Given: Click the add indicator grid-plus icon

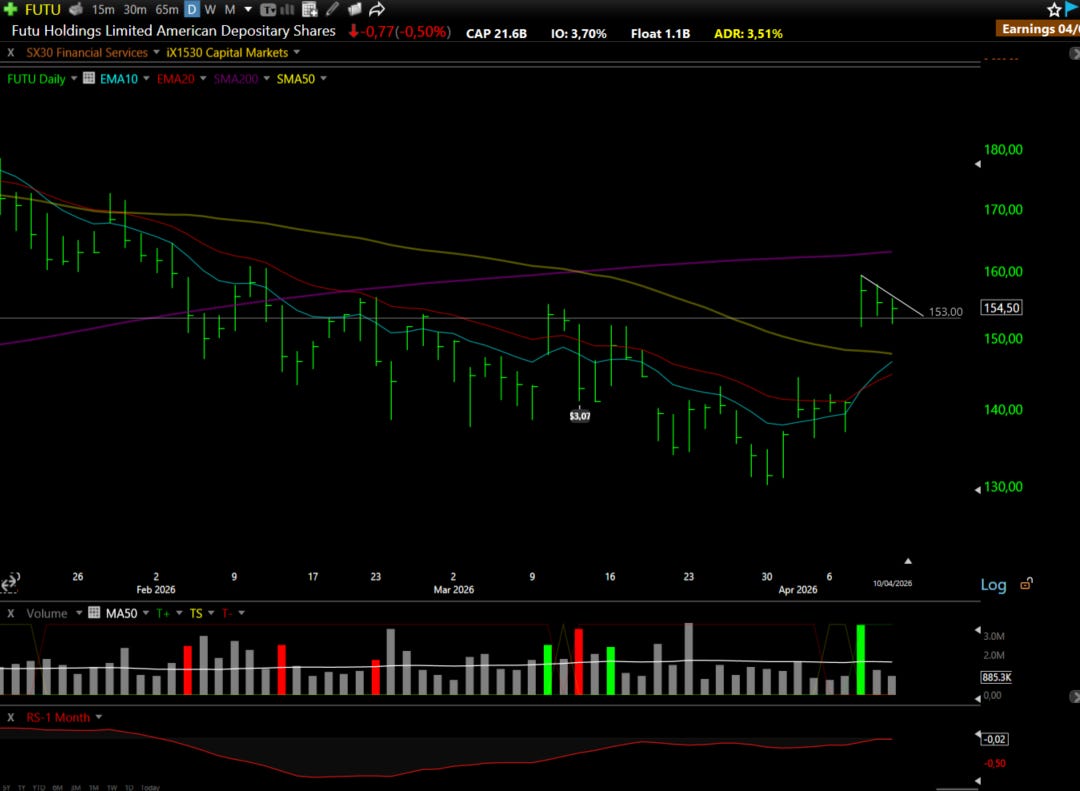Looking at the screenshot, I should [310, 10].
